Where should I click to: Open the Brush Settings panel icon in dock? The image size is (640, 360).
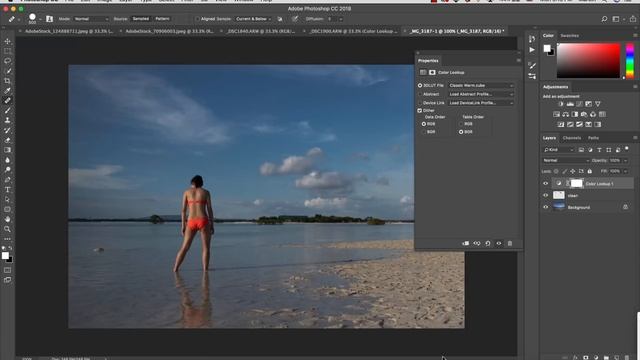532,65
